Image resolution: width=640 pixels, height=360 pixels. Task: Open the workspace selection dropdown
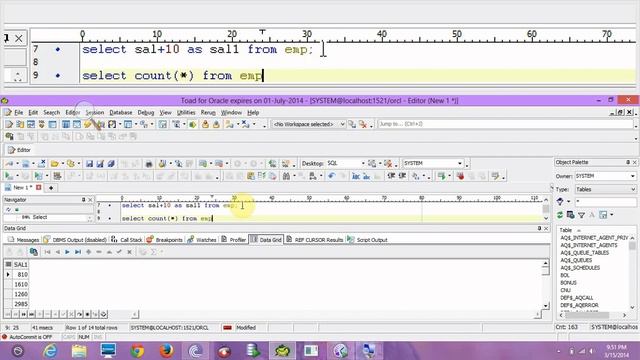pos(342,124)
